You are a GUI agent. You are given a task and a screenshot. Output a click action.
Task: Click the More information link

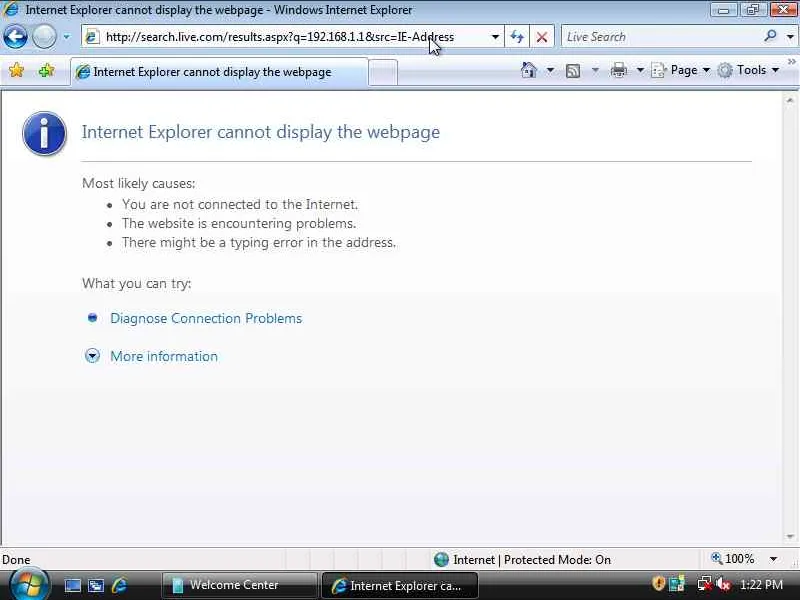coord(164,356)
